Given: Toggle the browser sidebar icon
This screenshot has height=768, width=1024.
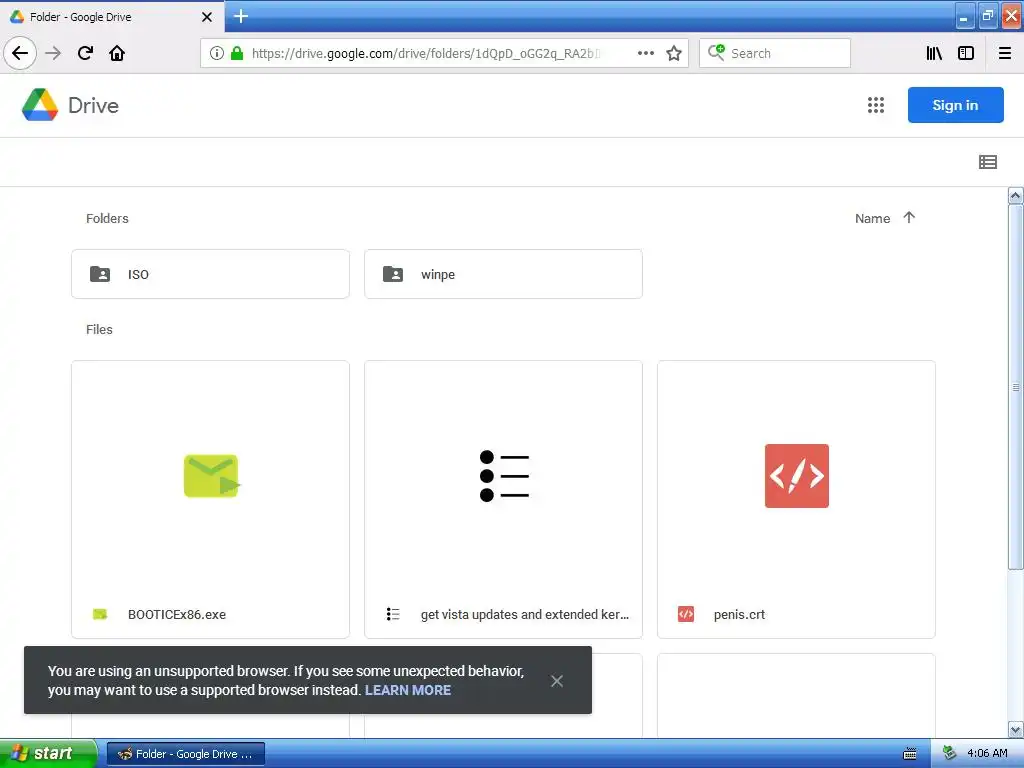Looking at the screenshot, I should 965,53.
